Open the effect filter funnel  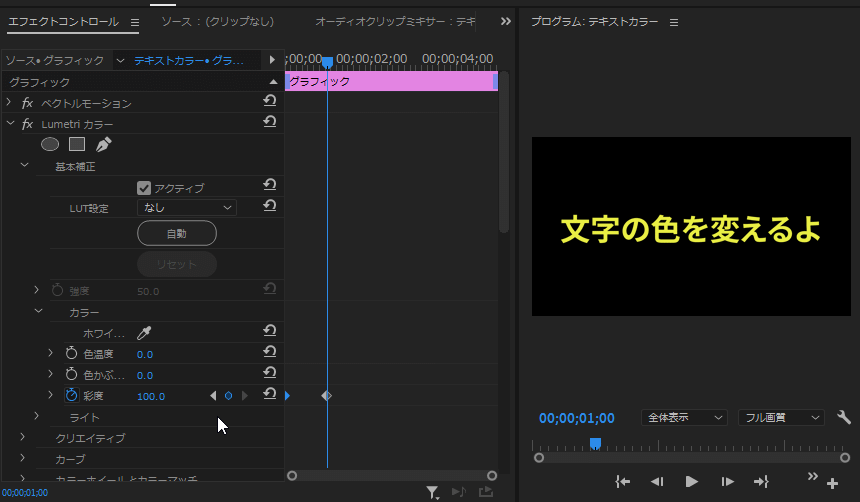pos(432,492)
